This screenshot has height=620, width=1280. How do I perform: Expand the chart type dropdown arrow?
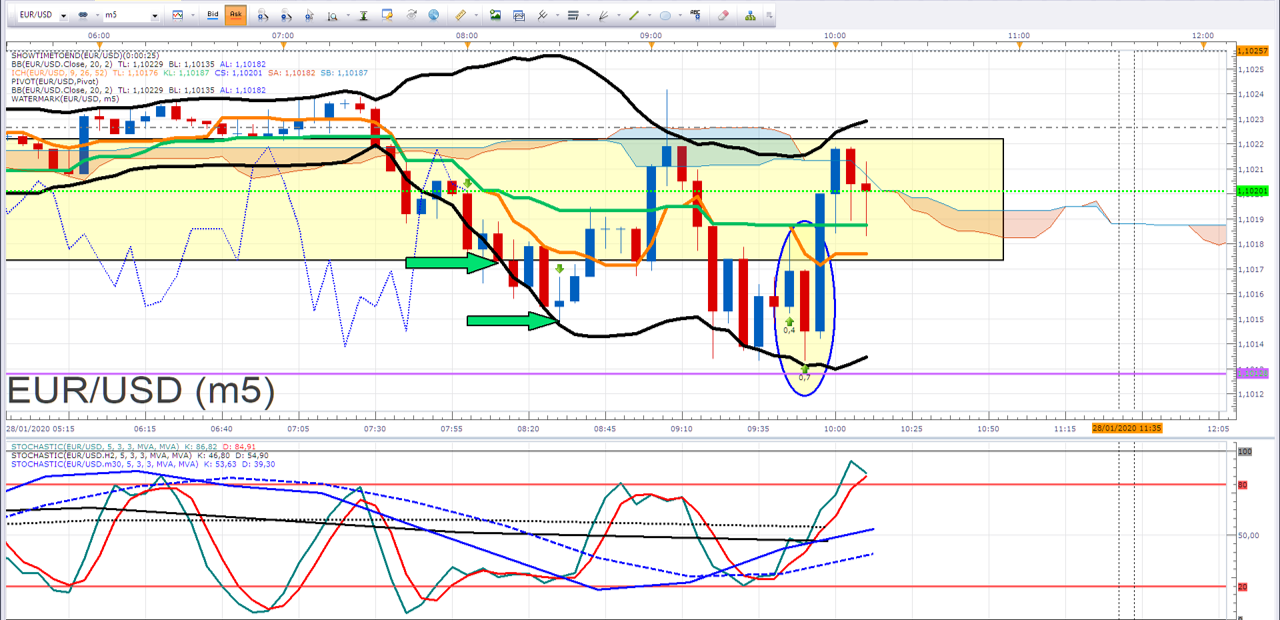[x=193, y=16]
